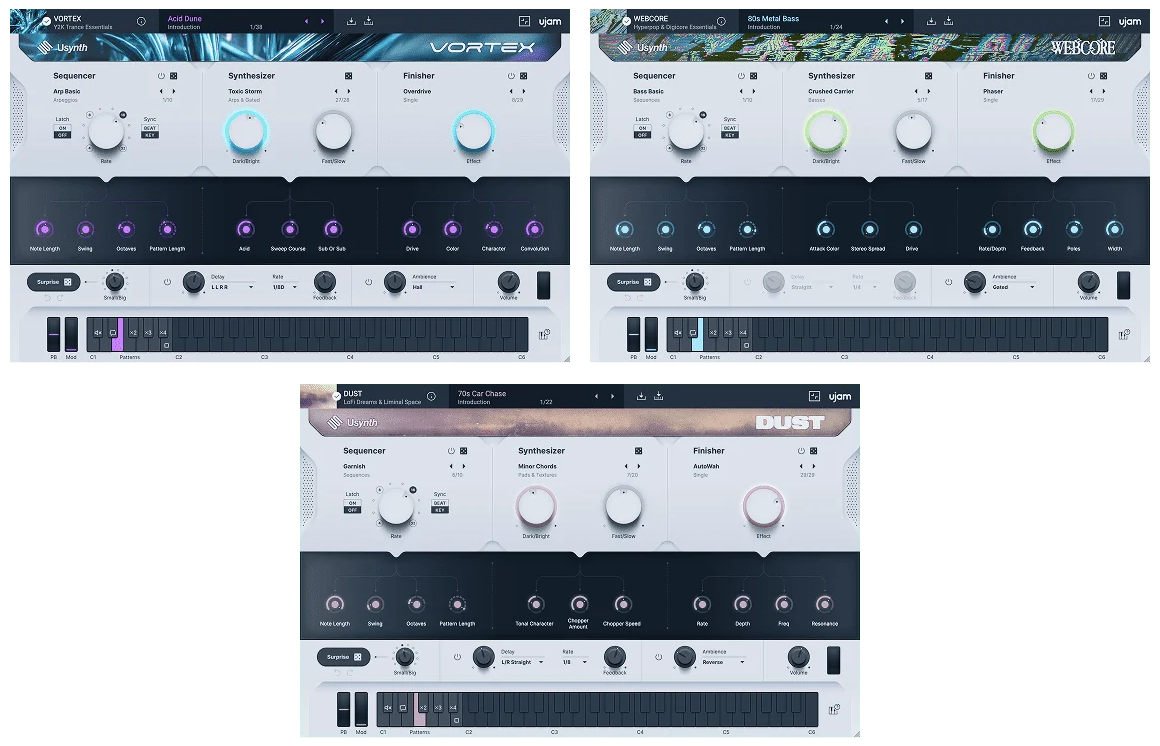This screenshot has width=1160, height=746.
Task: Switch the Sync BEAT/KEY toggle in Vortex
Action: tap(150, 132)
